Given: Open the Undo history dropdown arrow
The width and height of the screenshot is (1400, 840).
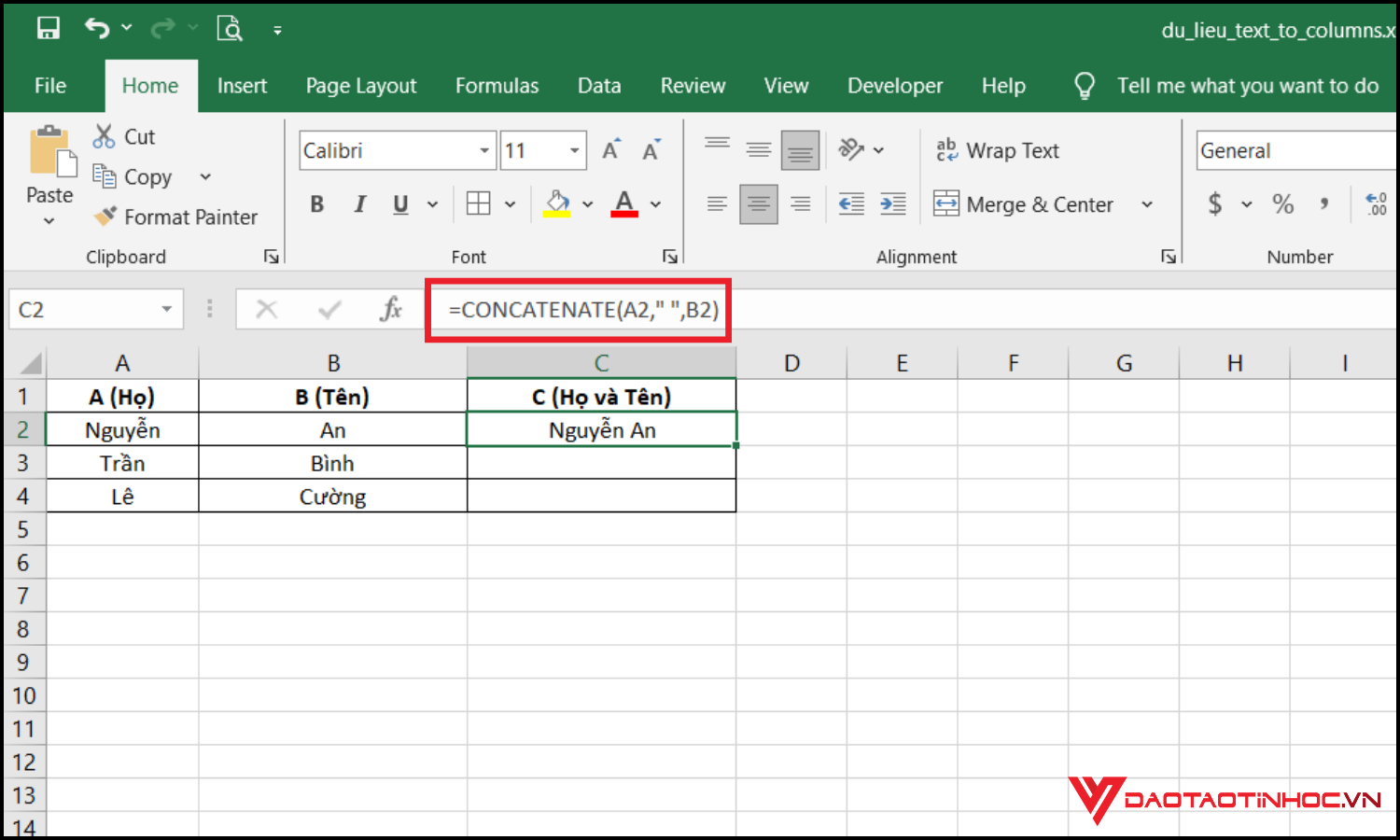Looking at the screenshot, I should point(127,29).
